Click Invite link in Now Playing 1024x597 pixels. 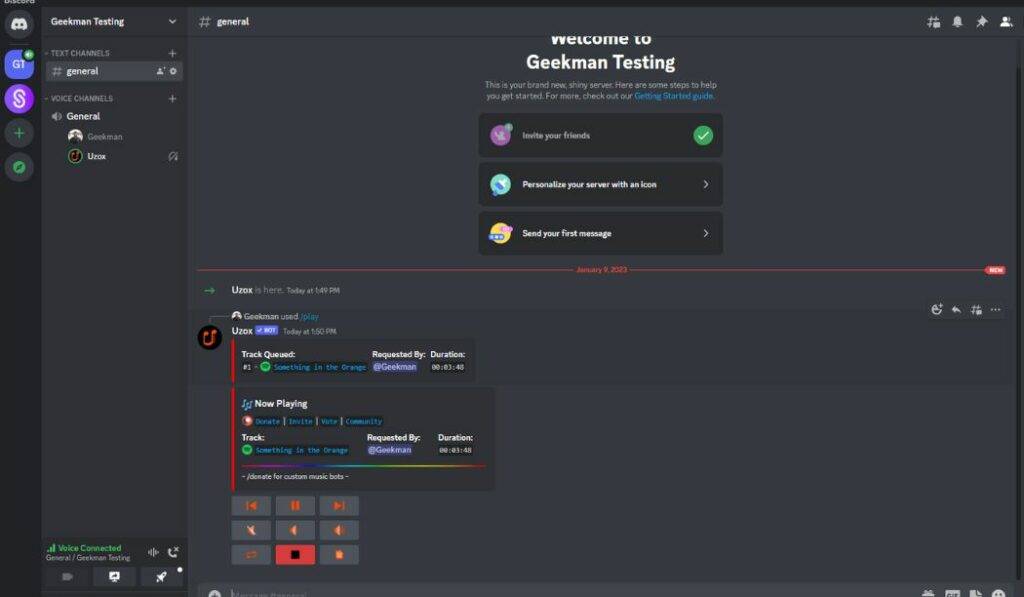300,421
